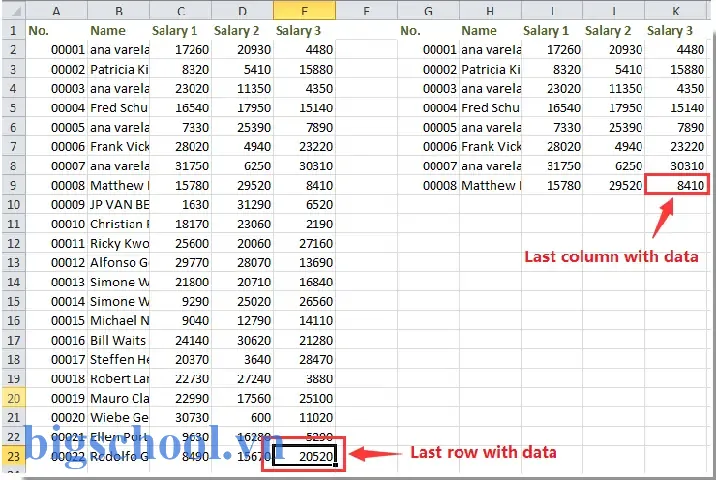Select cell with value 30730
Viewport: 716px width, 480px height.
180,417
